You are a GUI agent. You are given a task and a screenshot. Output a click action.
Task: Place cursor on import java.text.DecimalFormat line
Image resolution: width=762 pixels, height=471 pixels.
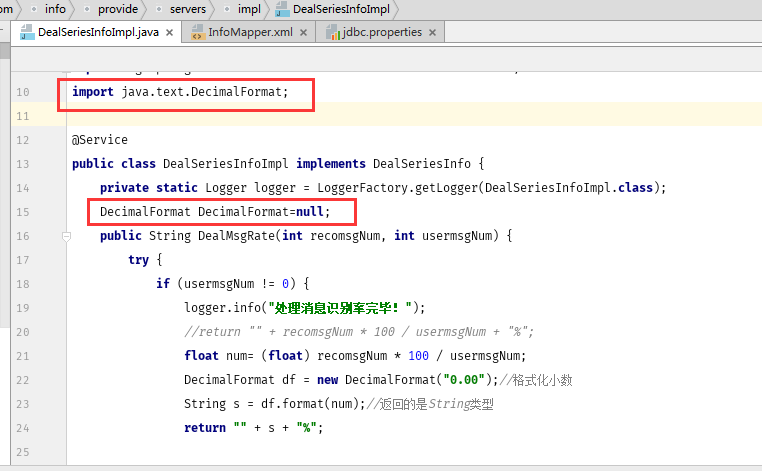180,92
